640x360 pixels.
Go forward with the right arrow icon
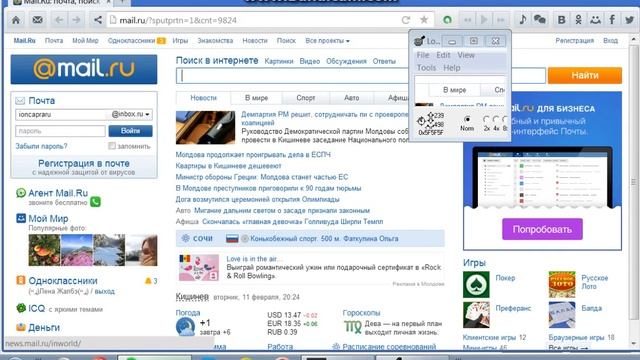[76, 20]
